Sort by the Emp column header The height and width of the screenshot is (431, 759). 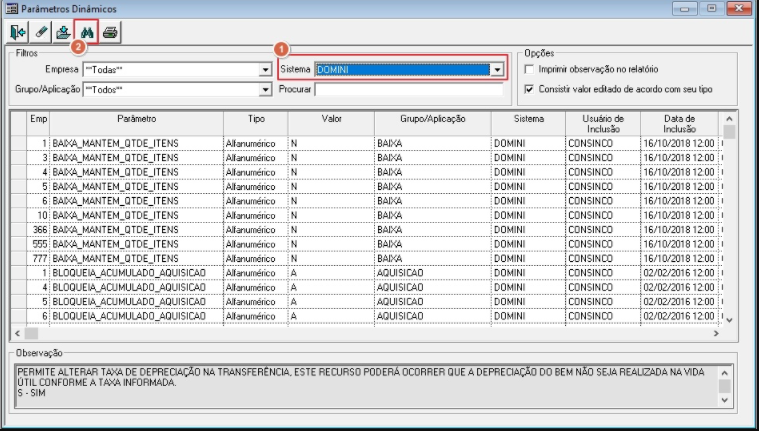[x=38, y=123]
